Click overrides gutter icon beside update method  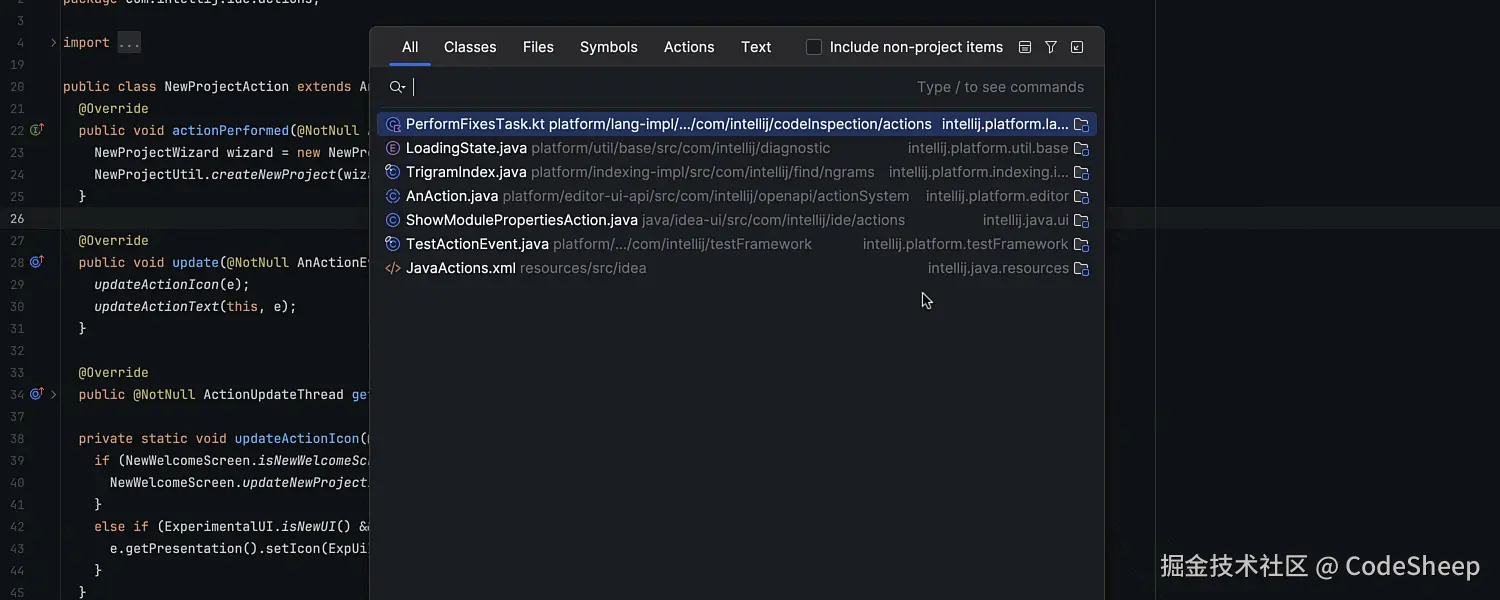point(37,262)
